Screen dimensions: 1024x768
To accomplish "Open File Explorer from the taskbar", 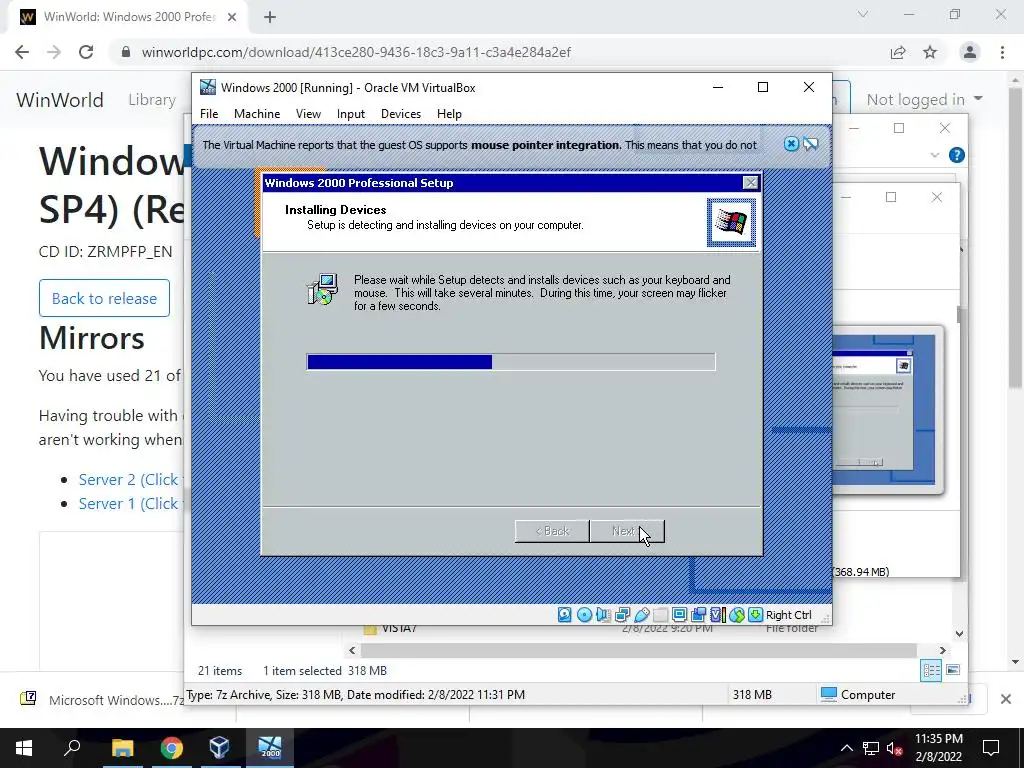I will 122,748.
